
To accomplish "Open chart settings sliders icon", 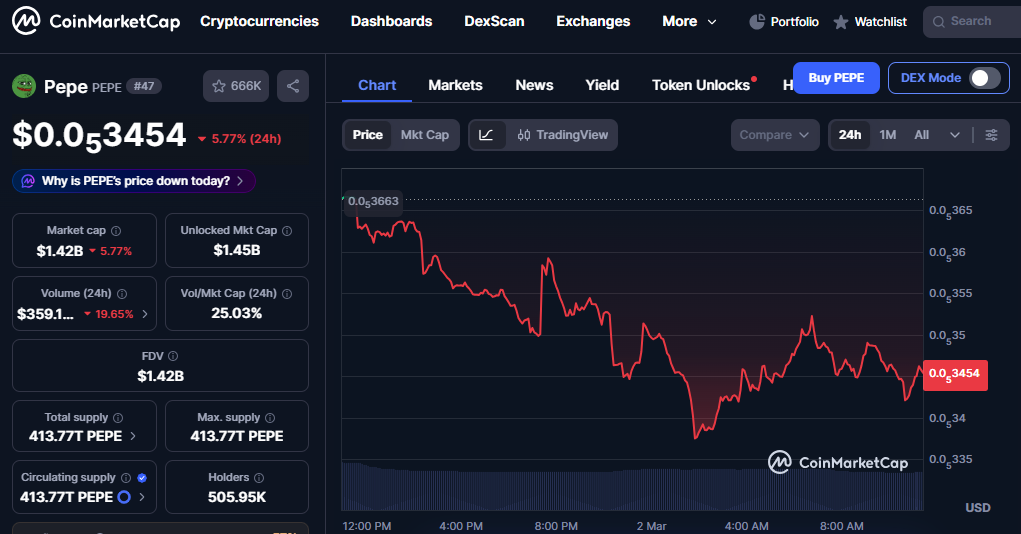I will point(991,135).
